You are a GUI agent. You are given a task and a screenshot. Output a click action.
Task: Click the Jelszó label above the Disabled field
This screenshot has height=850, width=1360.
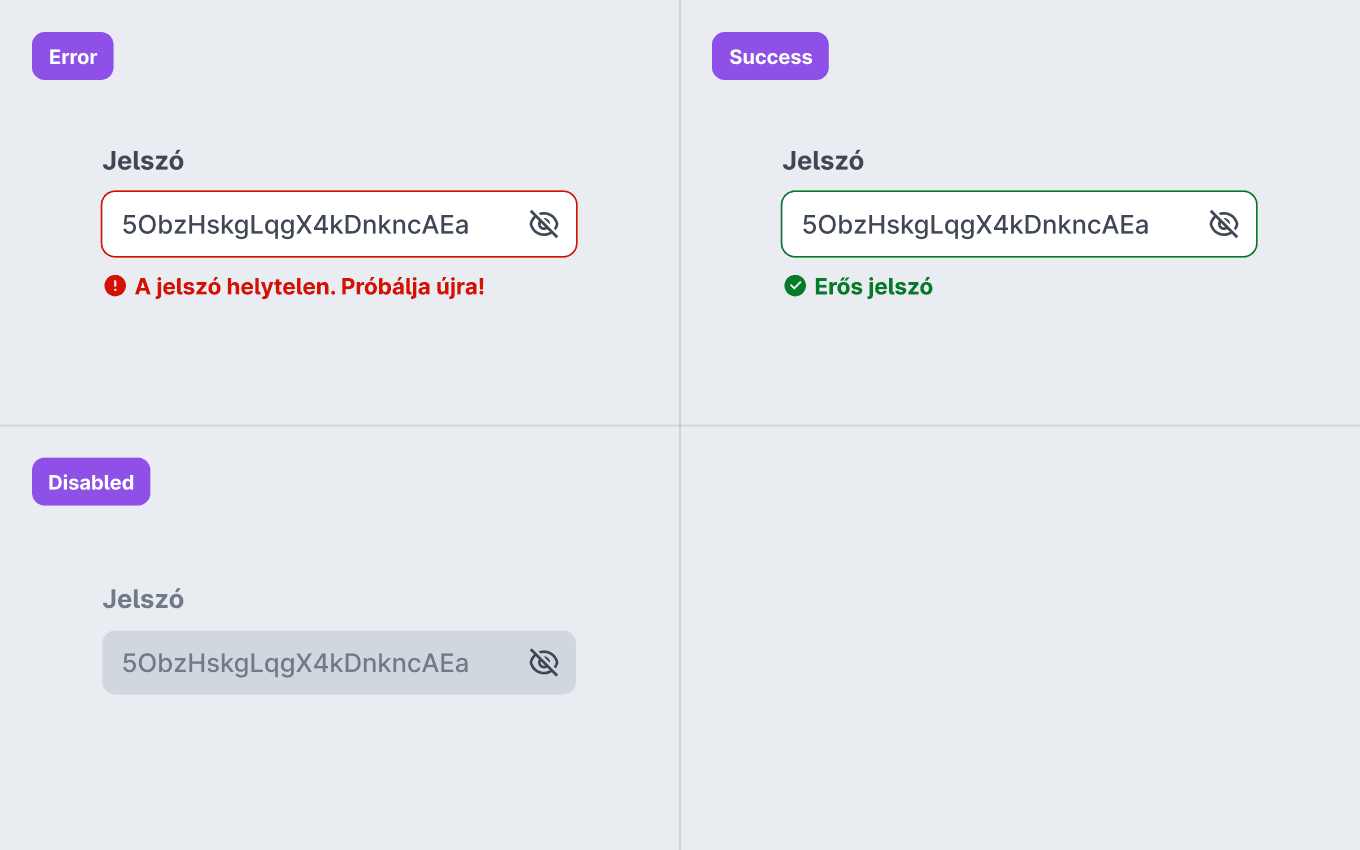143,599
